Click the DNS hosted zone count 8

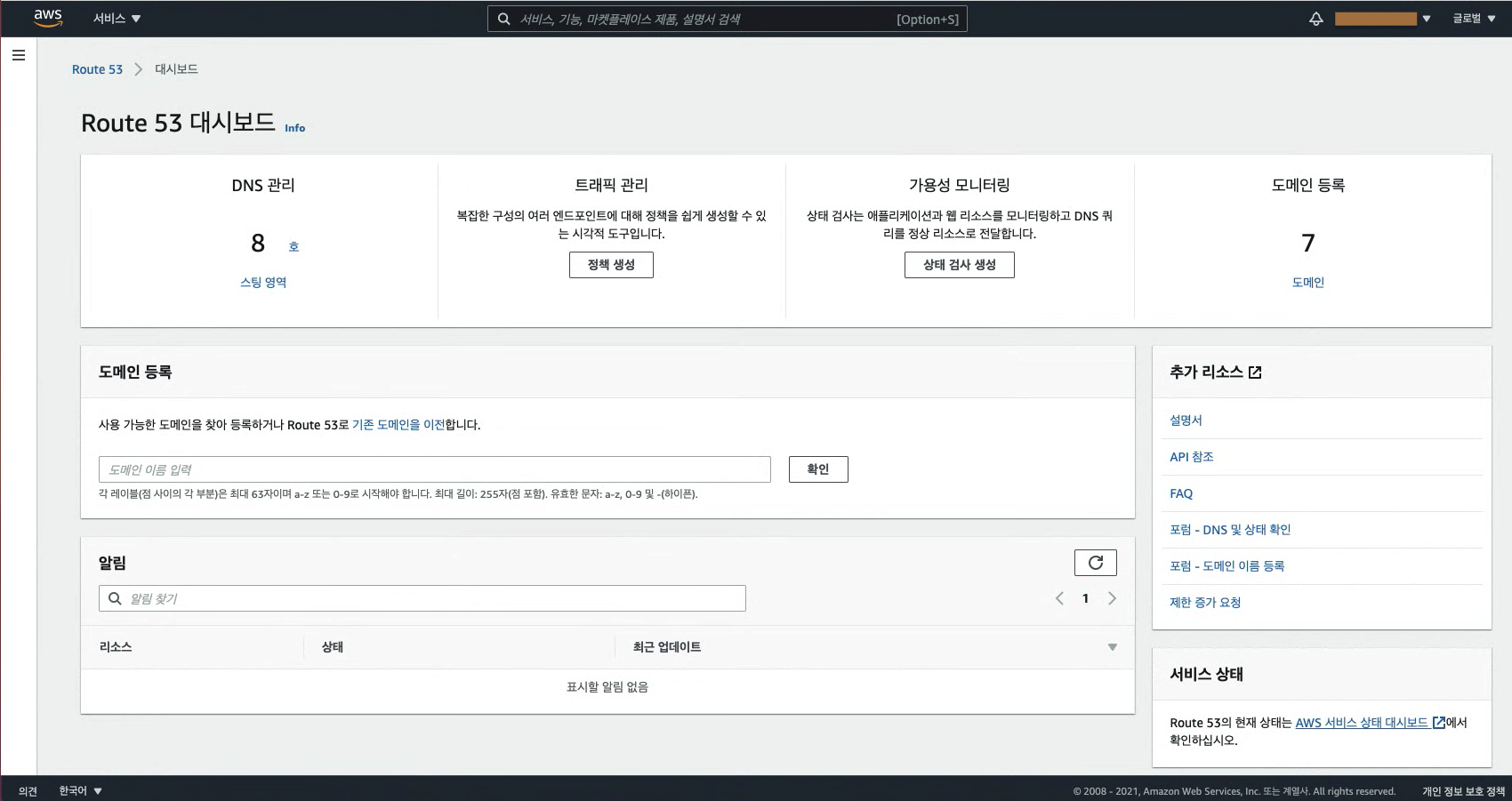(x=258, y=243)
